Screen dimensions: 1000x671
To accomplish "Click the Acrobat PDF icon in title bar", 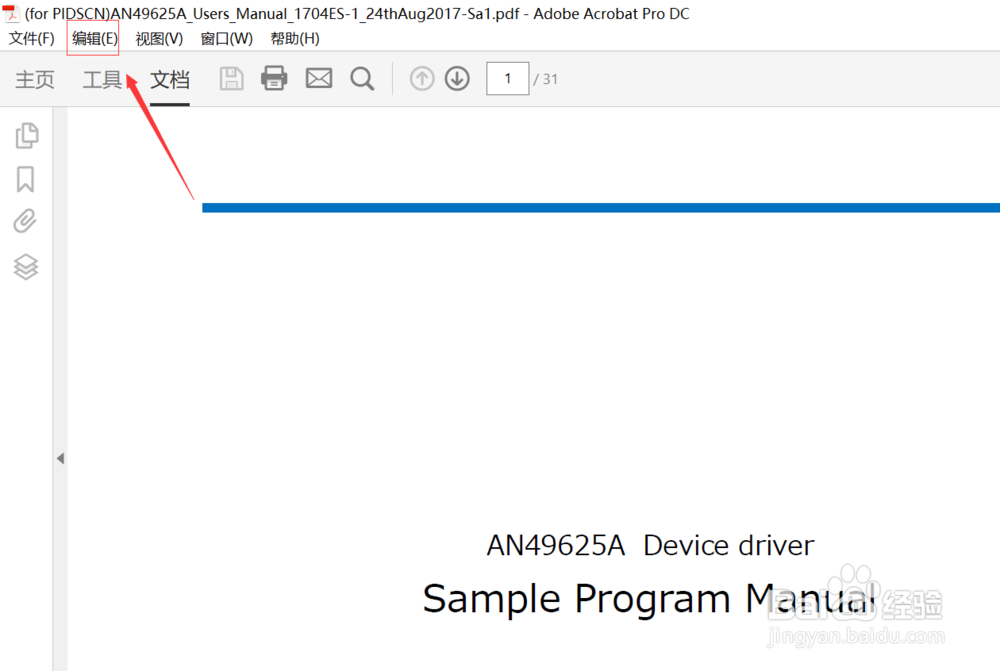I will click(11, 13).
